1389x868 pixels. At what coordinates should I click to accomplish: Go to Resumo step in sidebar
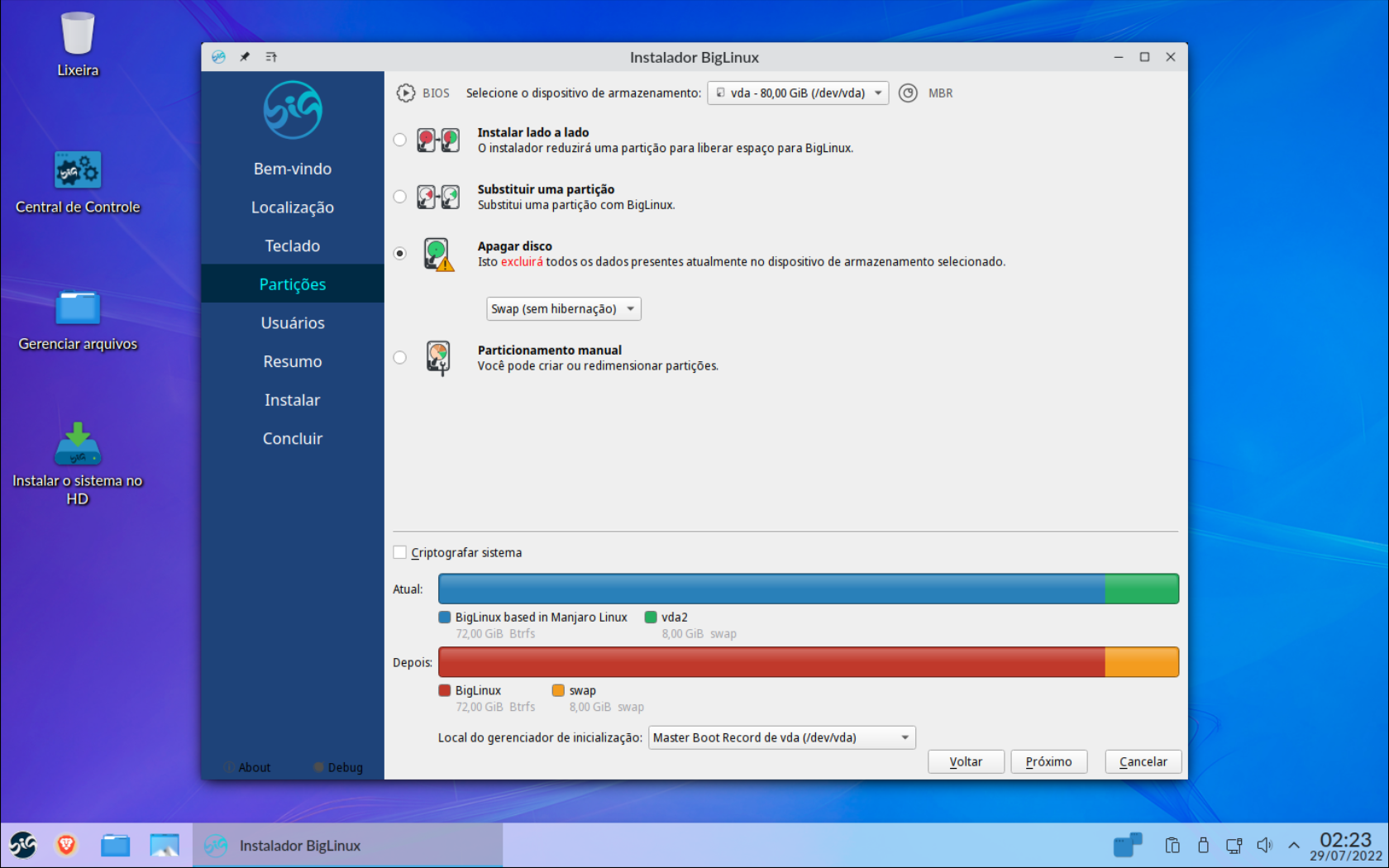coord(293,361)
